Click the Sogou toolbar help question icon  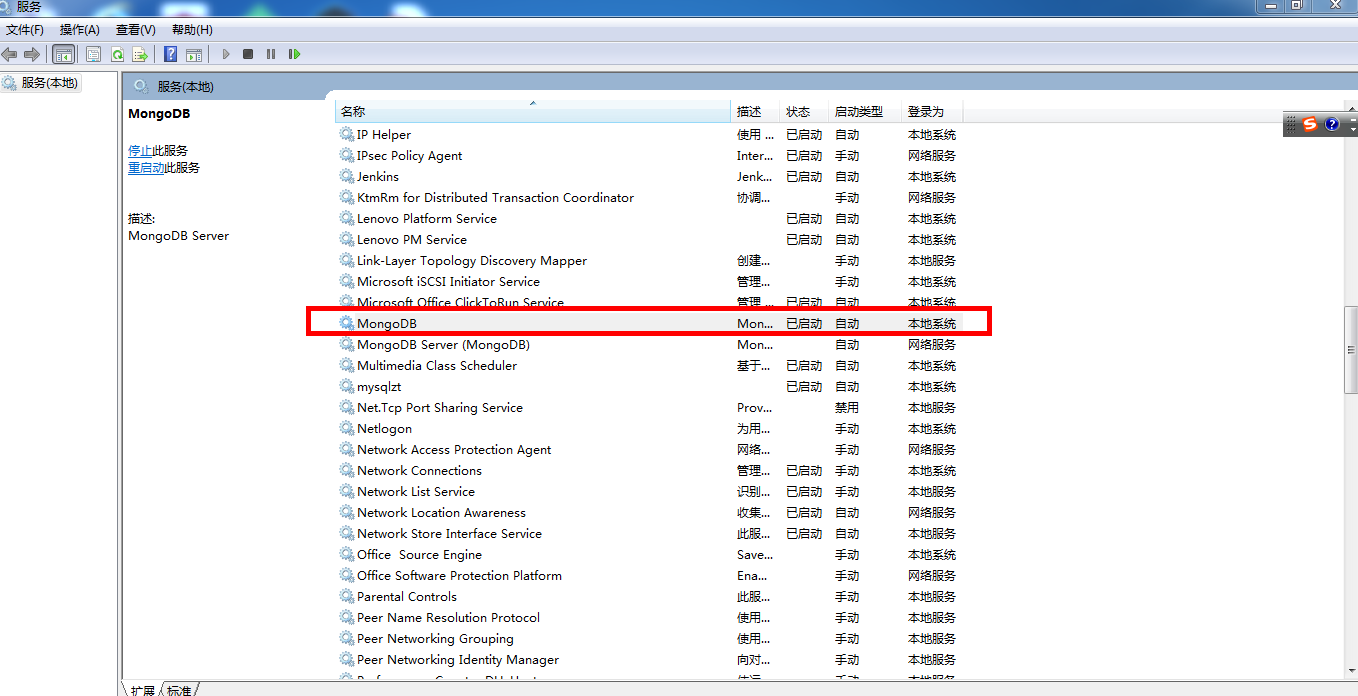click(1332, 124)
